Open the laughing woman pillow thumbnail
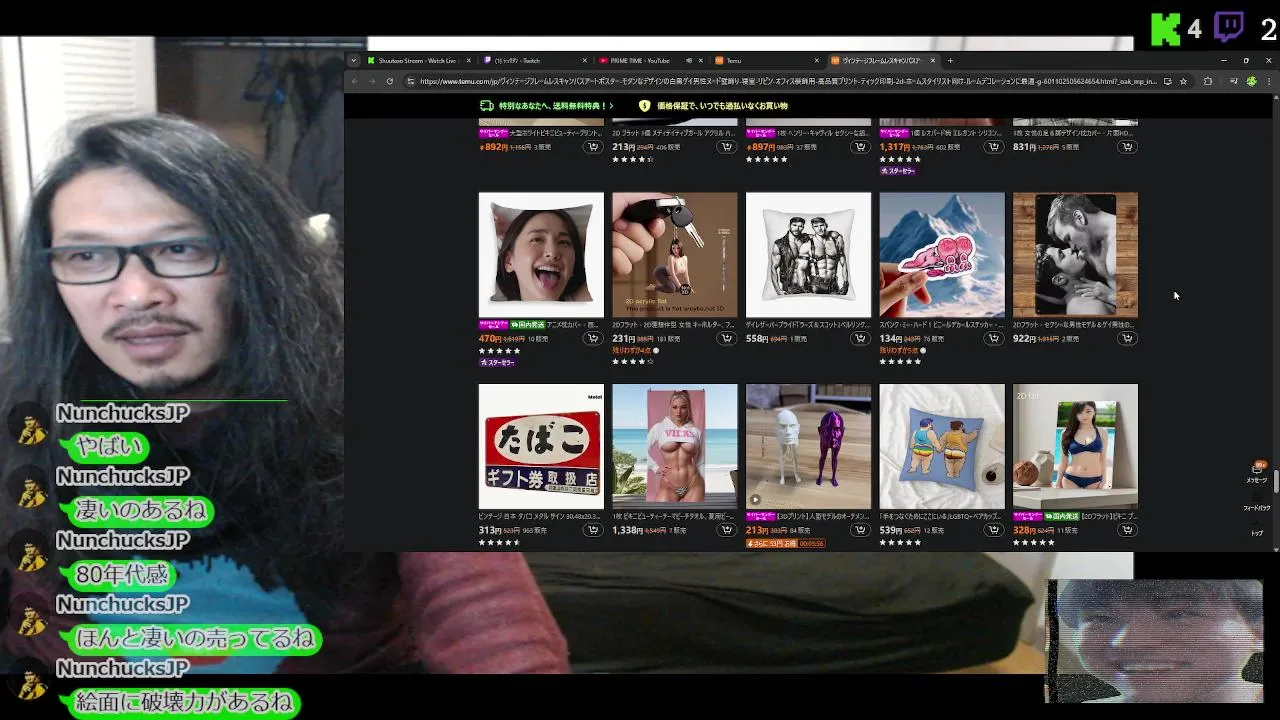 click(x=541, y=254)
